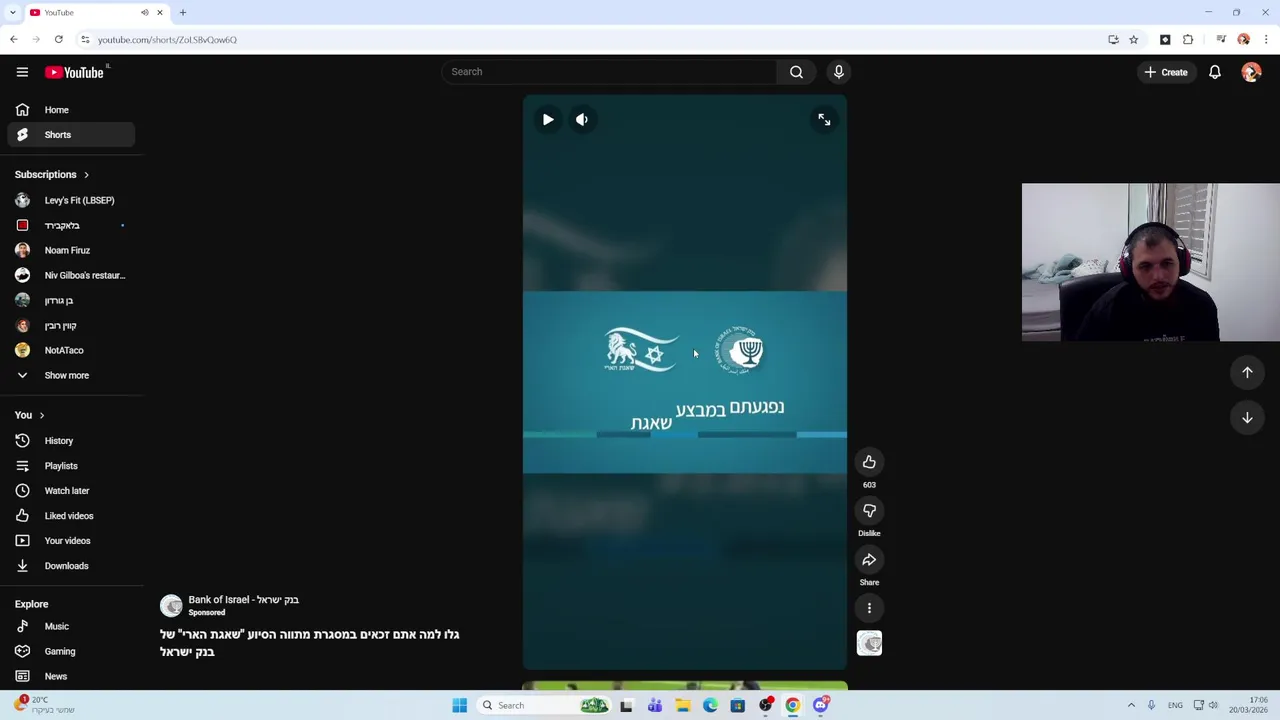
Task: Click the channel sound thumbnail below the more menu
Action: [869, 643]
